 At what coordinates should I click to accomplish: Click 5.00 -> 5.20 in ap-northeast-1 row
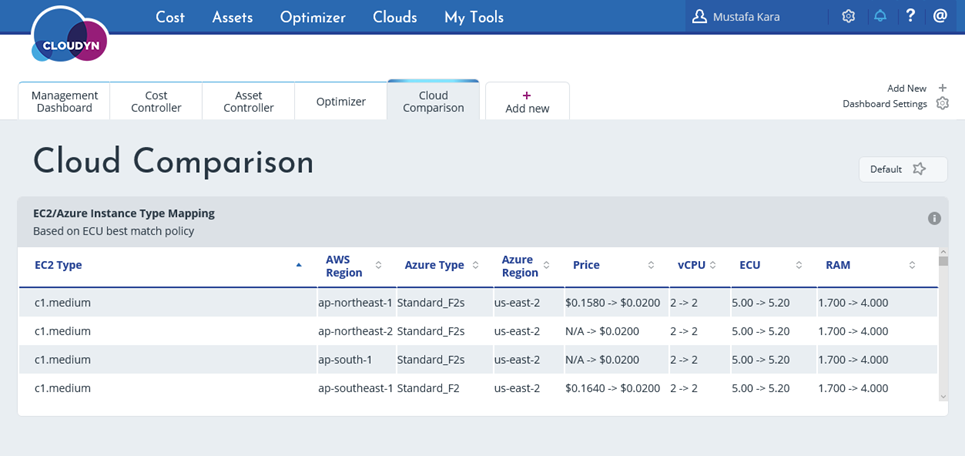[761, 303]
